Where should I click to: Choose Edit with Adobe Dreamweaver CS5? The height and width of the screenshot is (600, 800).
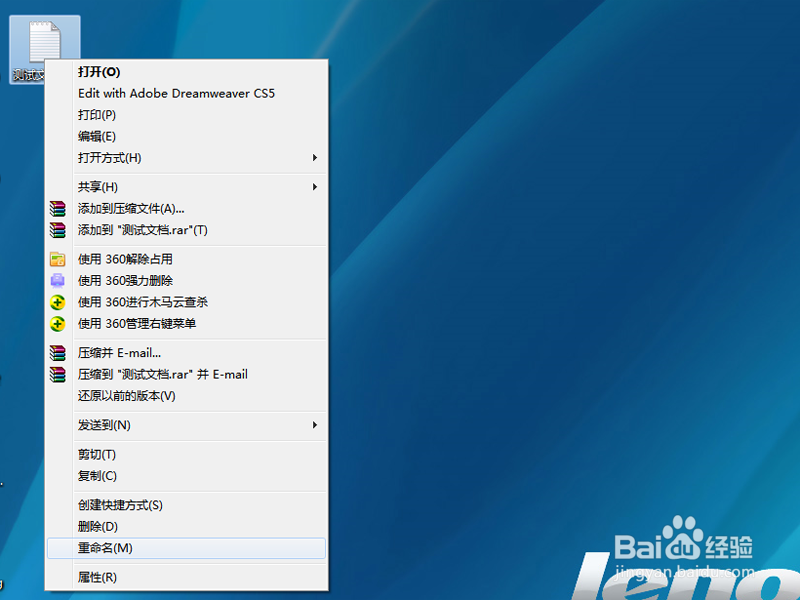pyautogui.click(x=186, y=93)
